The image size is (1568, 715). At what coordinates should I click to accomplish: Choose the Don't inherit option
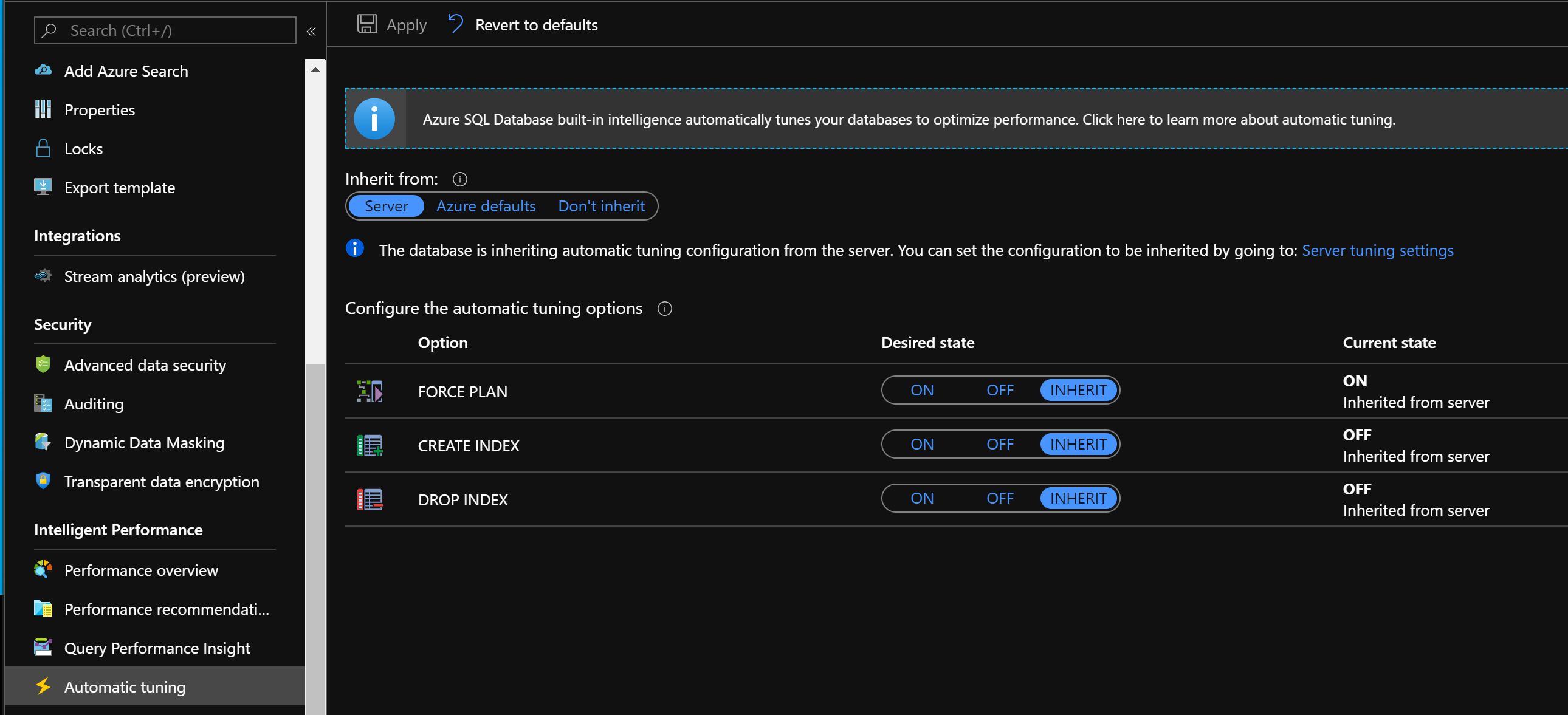click(x=601, y=207)
